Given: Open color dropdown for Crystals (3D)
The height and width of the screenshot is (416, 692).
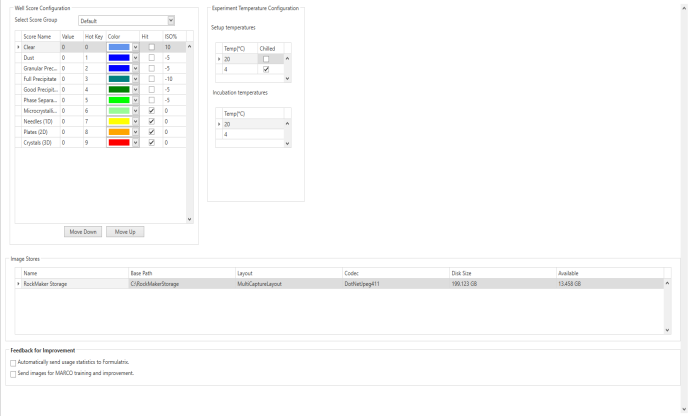Looking at the screenshot, I should pyautogui.click(x=135, y=143).
